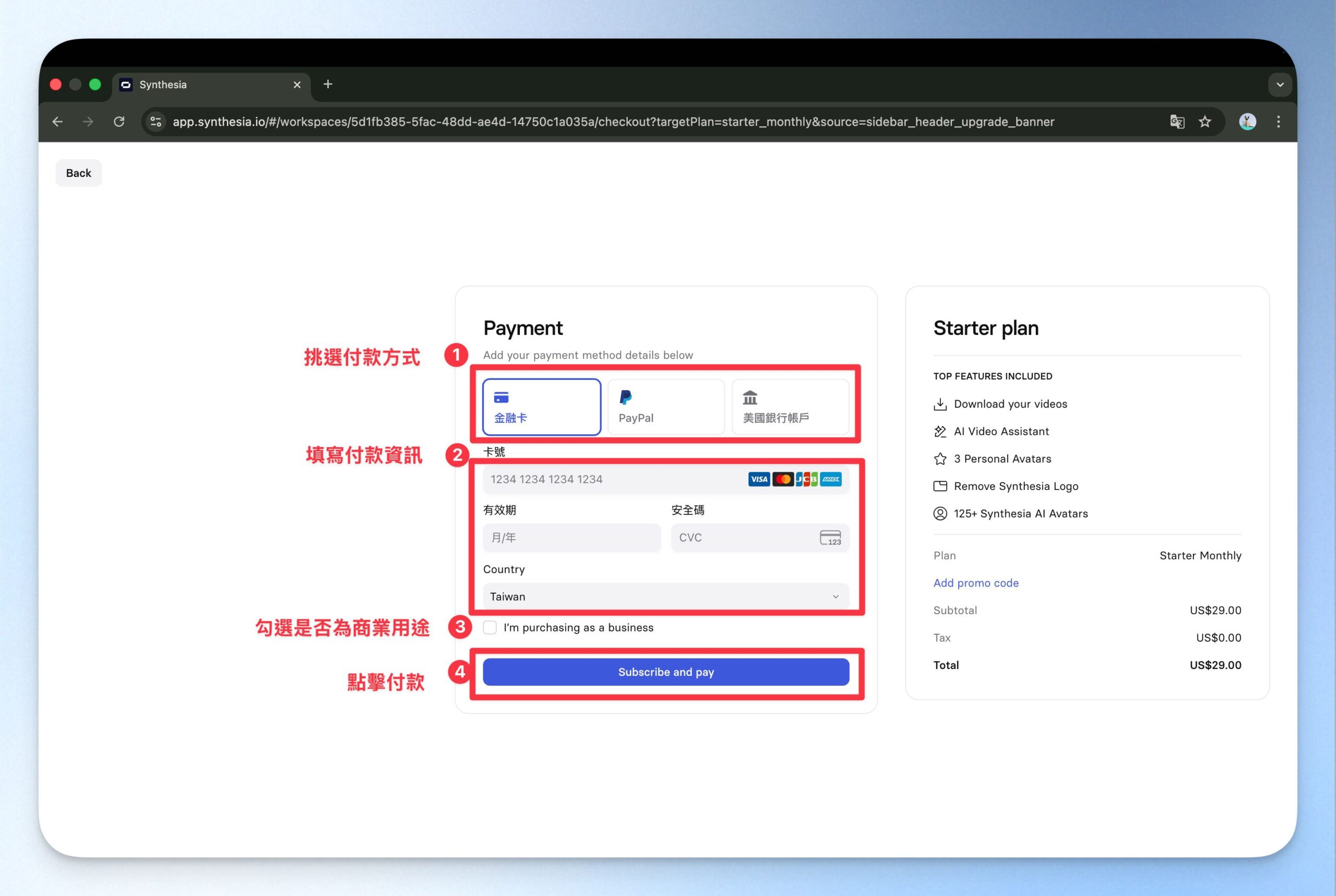Screen dimensions: 1336x896
Task: Click the back arrow in browser toolbar
Action: click(58, 122)
